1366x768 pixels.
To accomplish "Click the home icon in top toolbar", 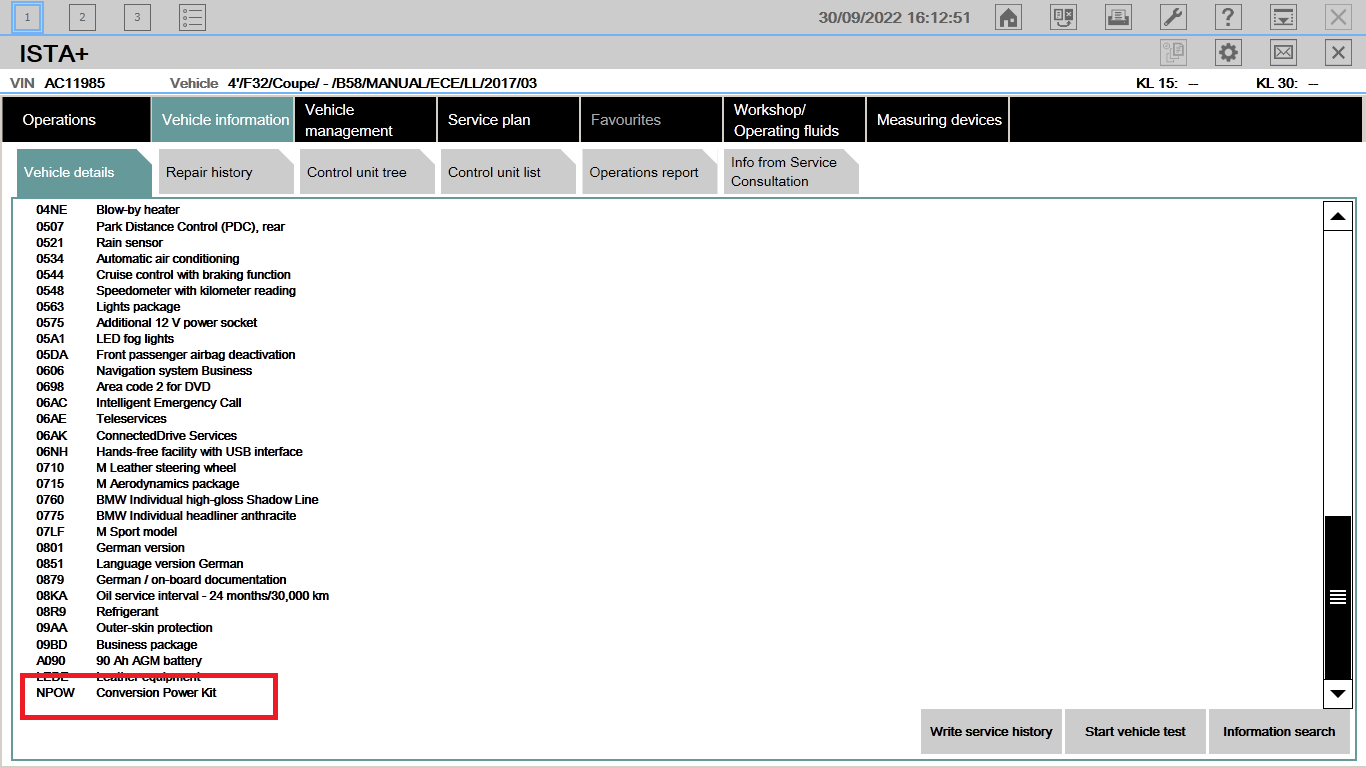I will point(1008,17).
